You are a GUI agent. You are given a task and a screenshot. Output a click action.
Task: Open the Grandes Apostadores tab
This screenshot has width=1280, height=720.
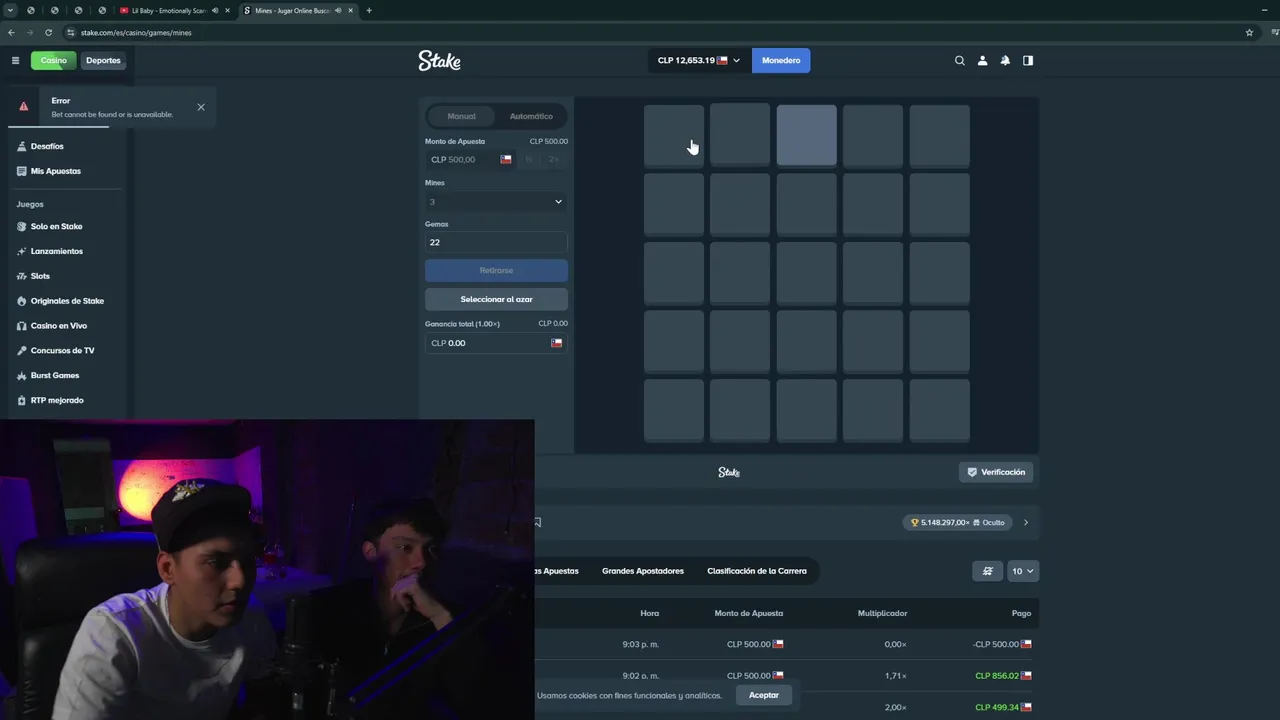tap(643, 571)
